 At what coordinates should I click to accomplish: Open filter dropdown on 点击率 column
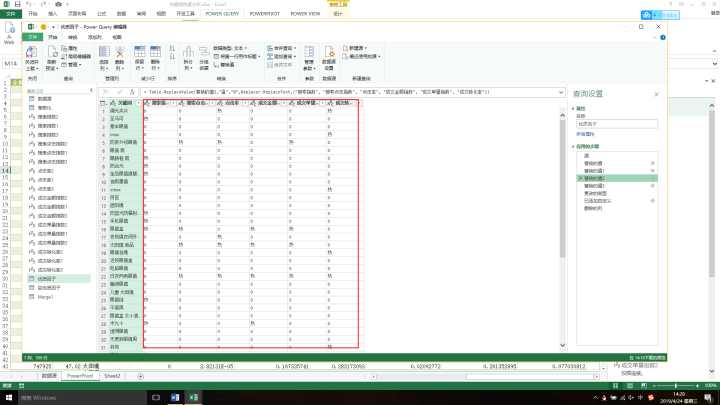coord(246,103)
